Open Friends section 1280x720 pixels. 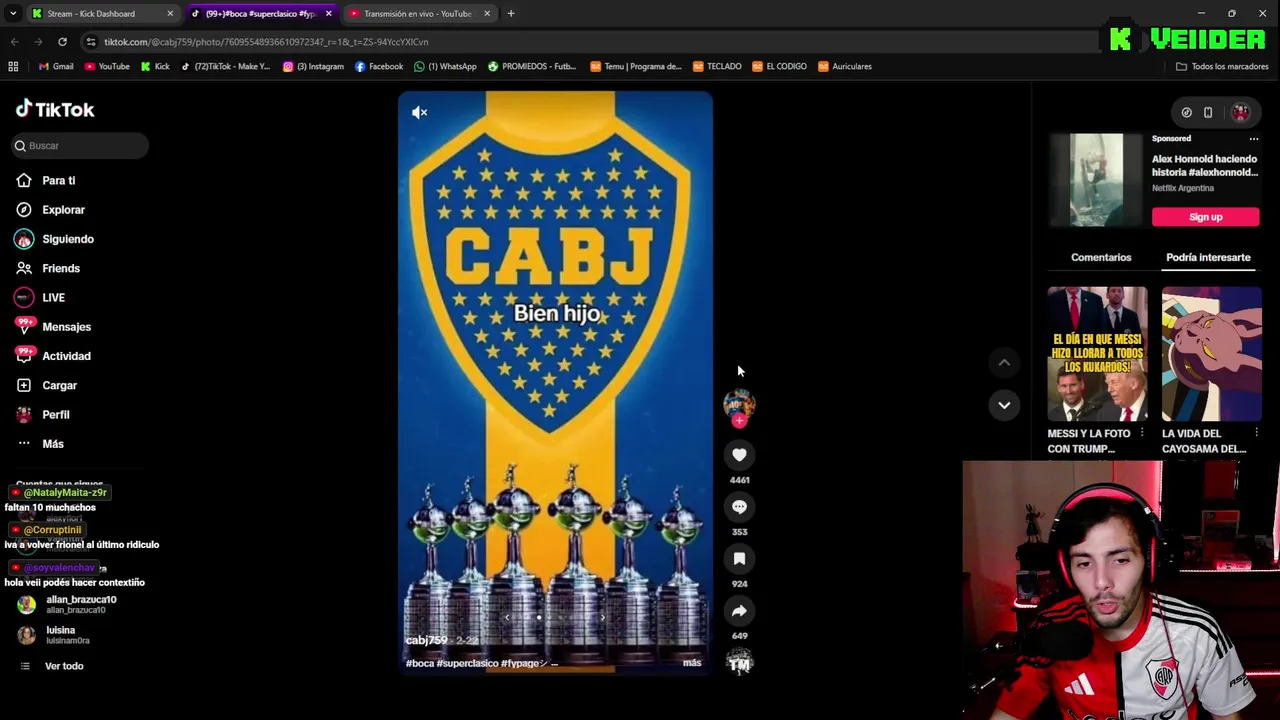(x=60, y=268)
